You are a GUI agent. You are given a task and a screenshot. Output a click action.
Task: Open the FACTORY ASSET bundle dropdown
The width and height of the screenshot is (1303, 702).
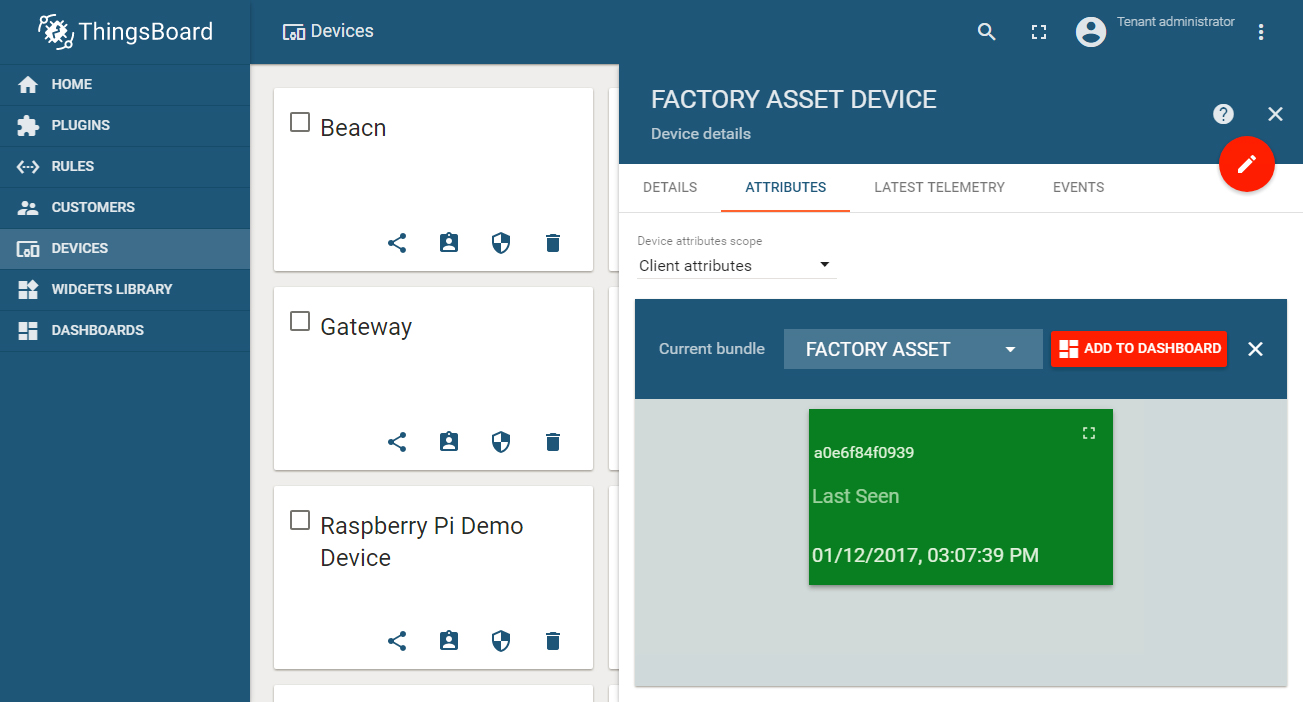coord(913,349)
